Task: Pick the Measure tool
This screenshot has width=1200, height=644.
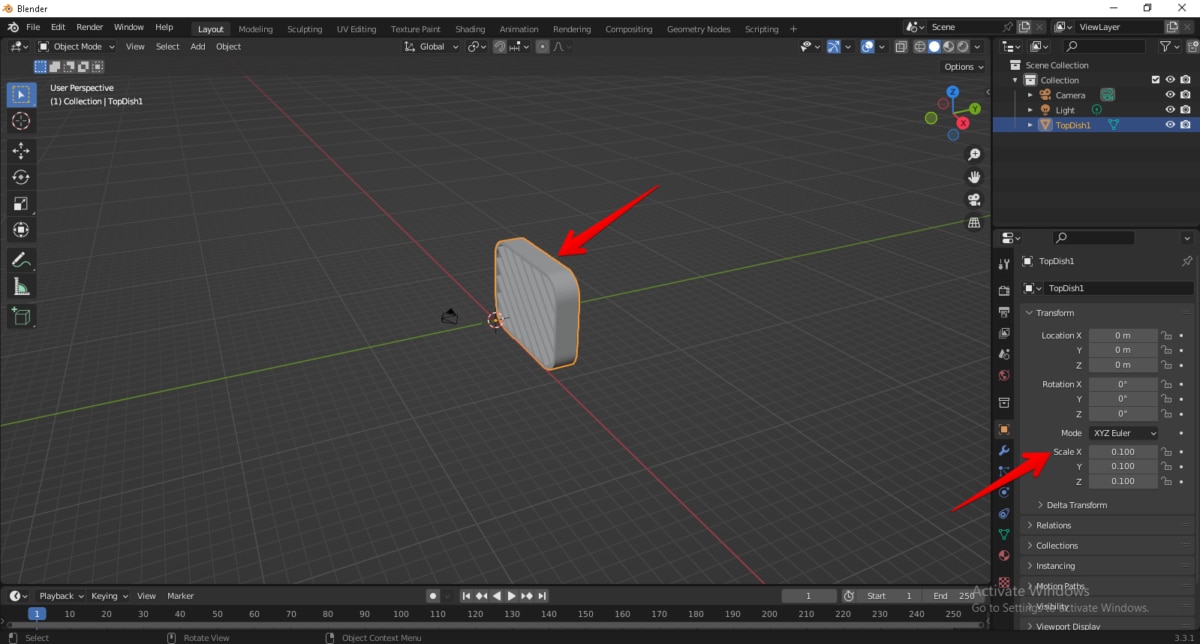Action: point(21,285)
